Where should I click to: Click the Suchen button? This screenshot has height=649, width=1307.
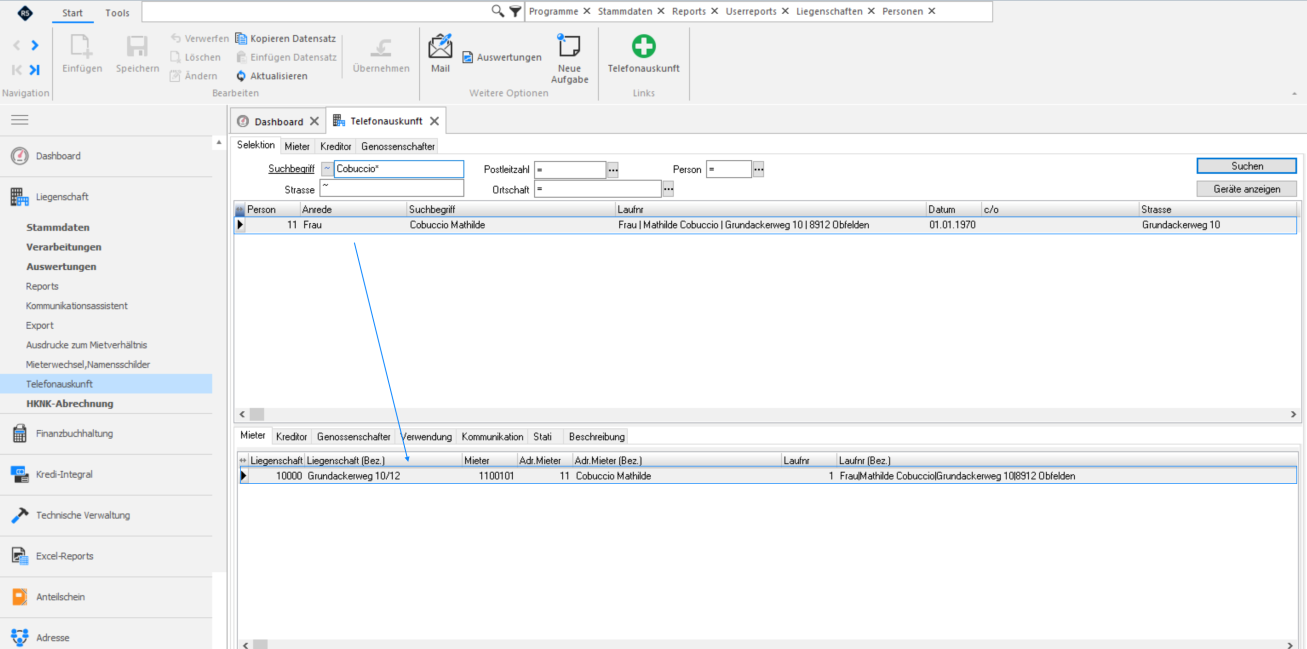[x=1247, y=166]
